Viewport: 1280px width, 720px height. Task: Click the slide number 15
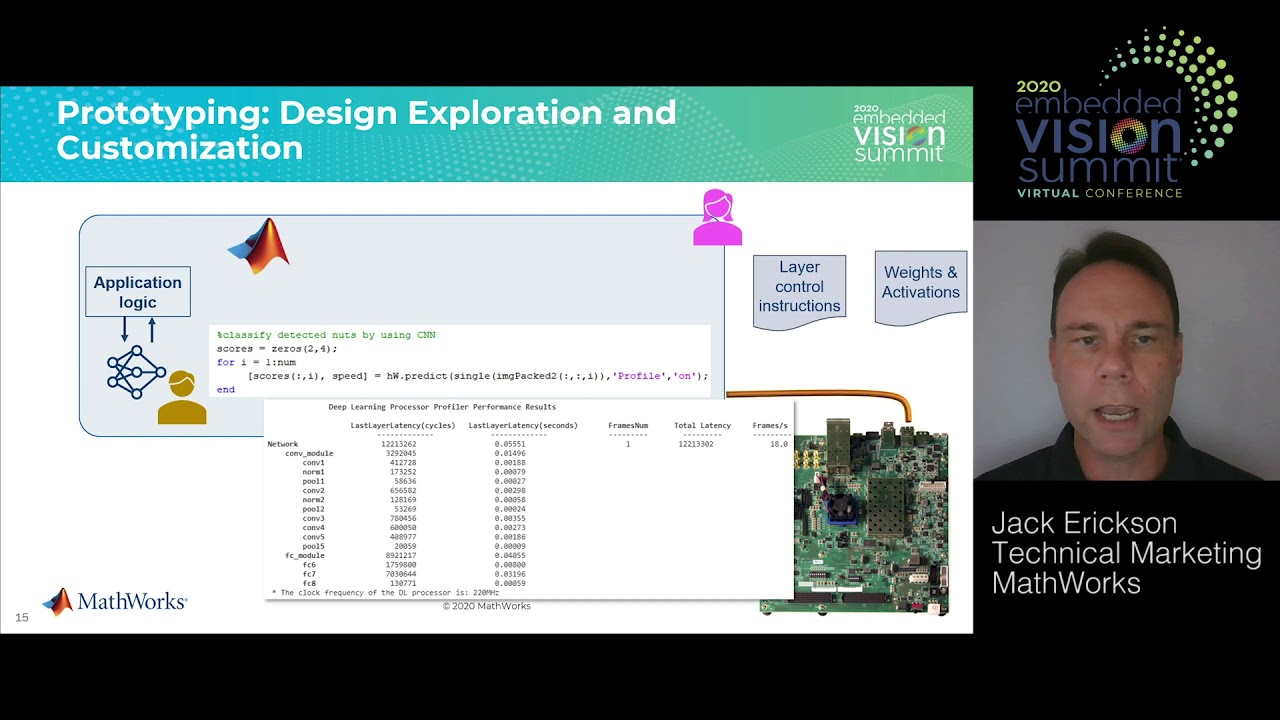[22, 618]
